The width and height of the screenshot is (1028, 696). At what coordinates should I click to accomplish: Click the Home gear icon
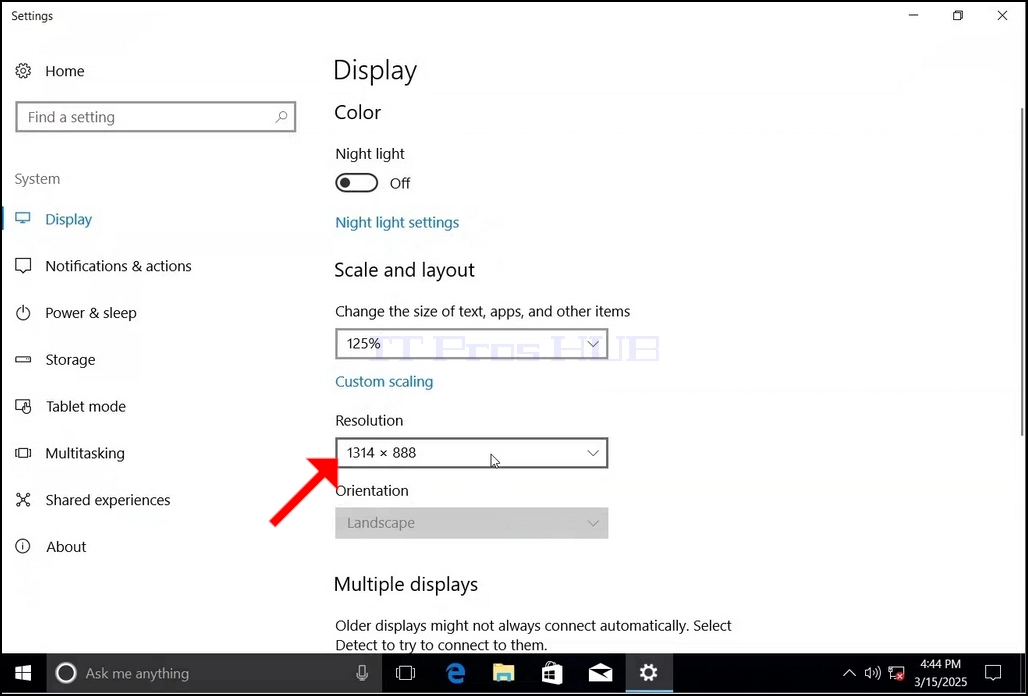pos(24,71)
